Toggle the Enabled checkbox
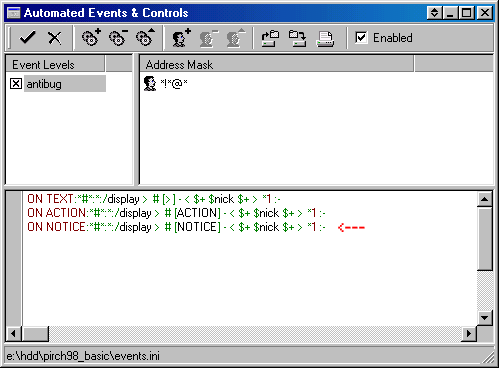The image size is (499, 368). pos(361,37)
